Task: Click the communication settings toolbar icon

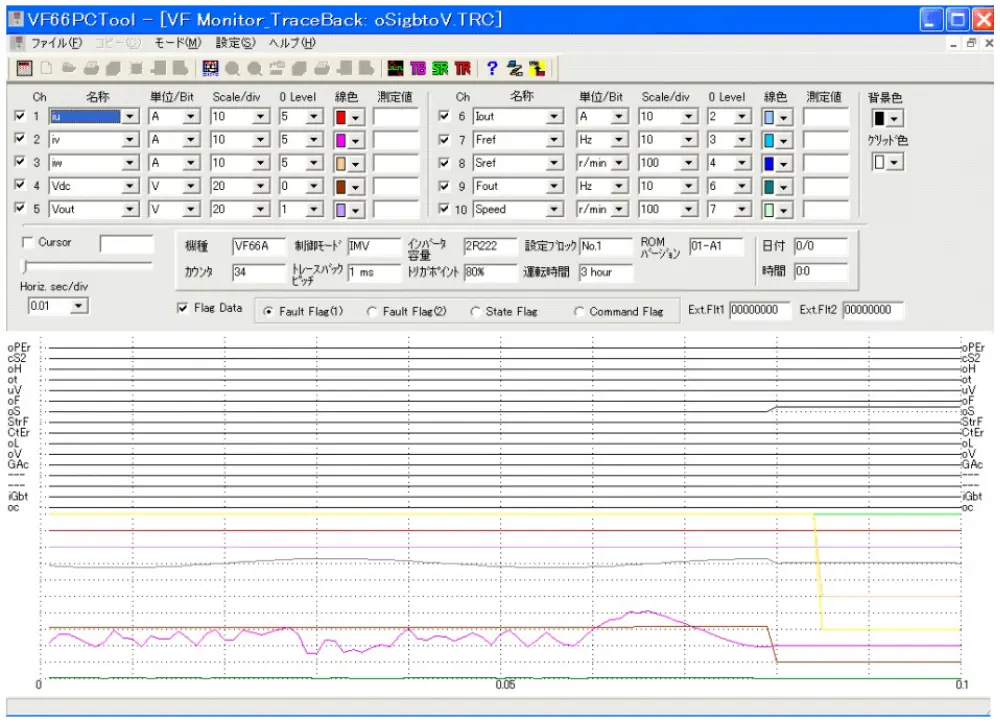Action: (516, 68)
